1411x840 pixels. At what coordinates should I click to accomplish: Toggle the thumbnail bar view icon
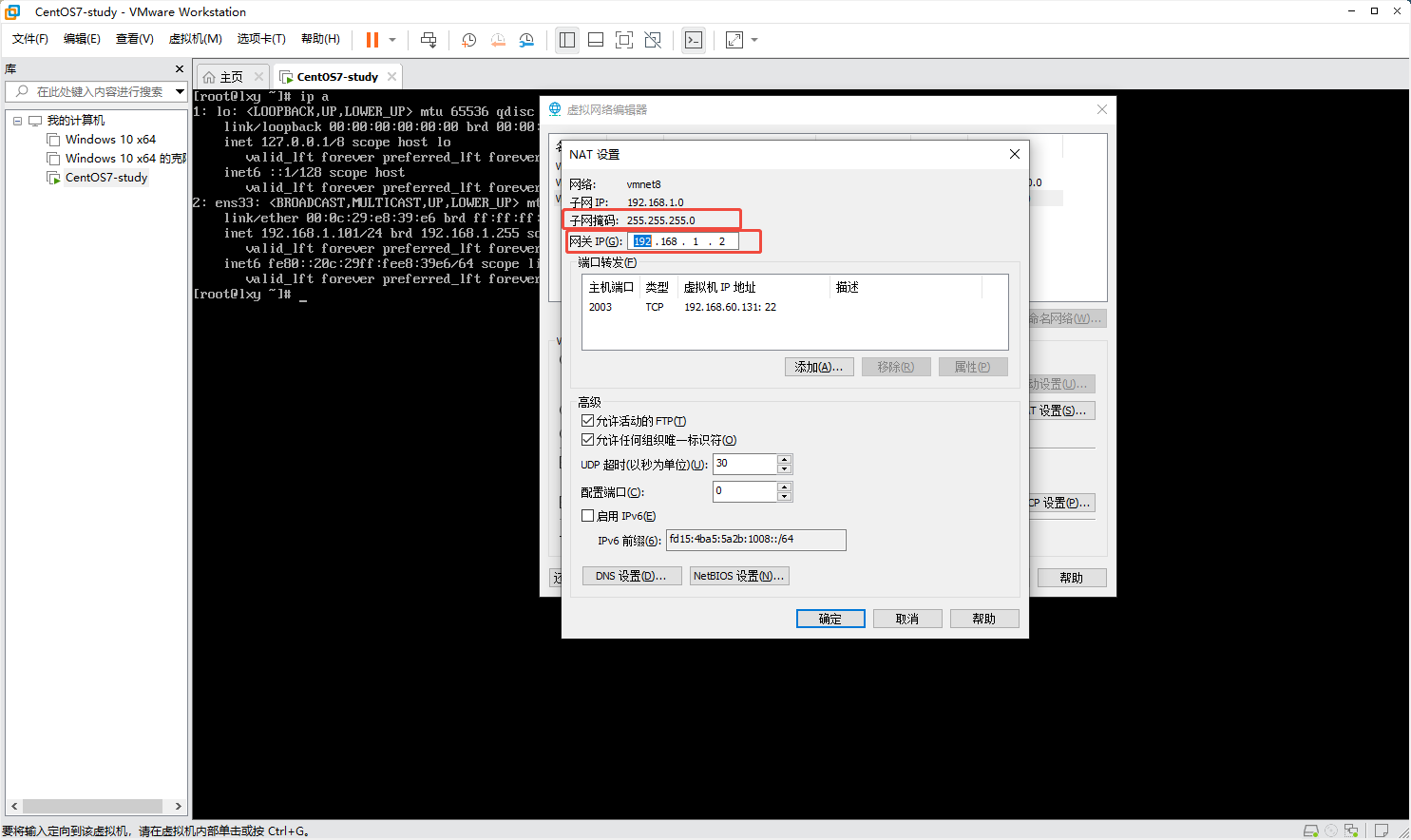(596, 40)
